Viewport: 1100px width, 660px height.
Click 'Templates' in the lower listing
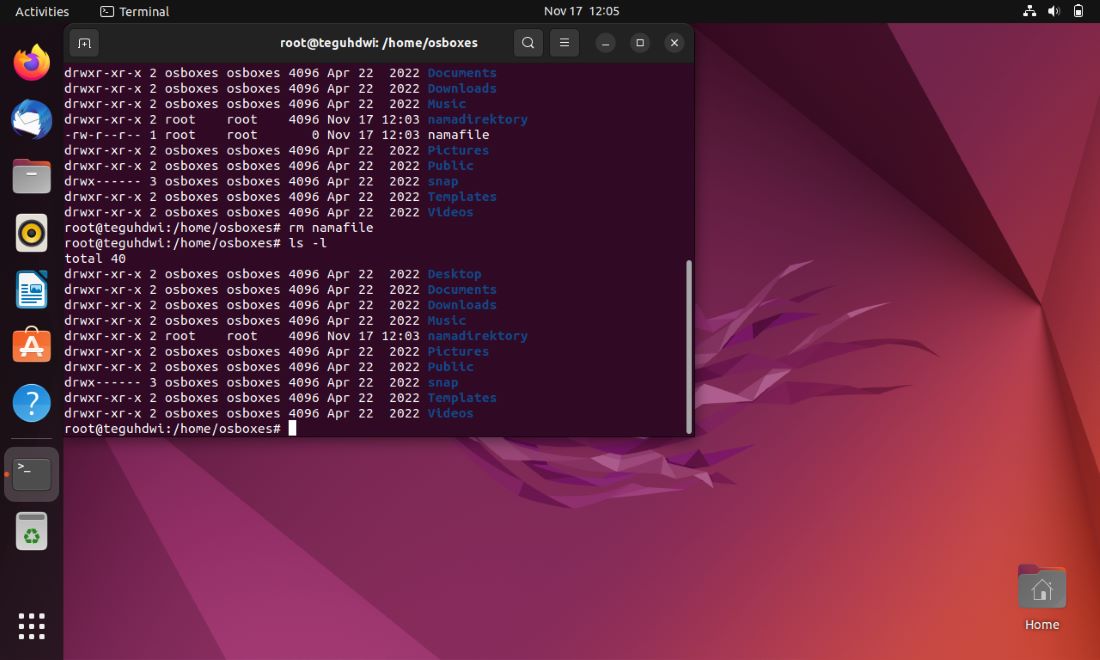[462, 398]
